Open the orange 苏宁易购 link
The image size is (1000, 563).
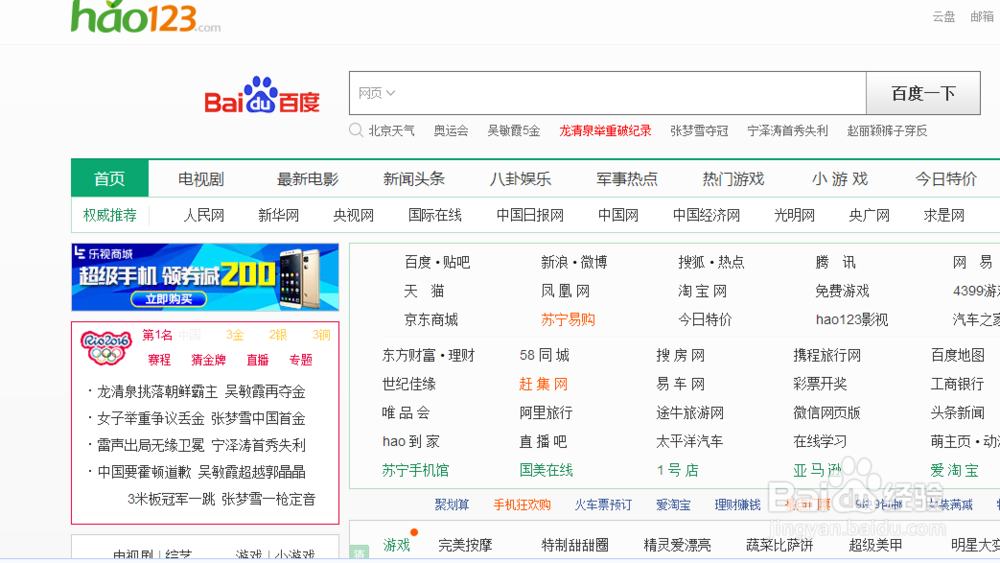point(568,320)
